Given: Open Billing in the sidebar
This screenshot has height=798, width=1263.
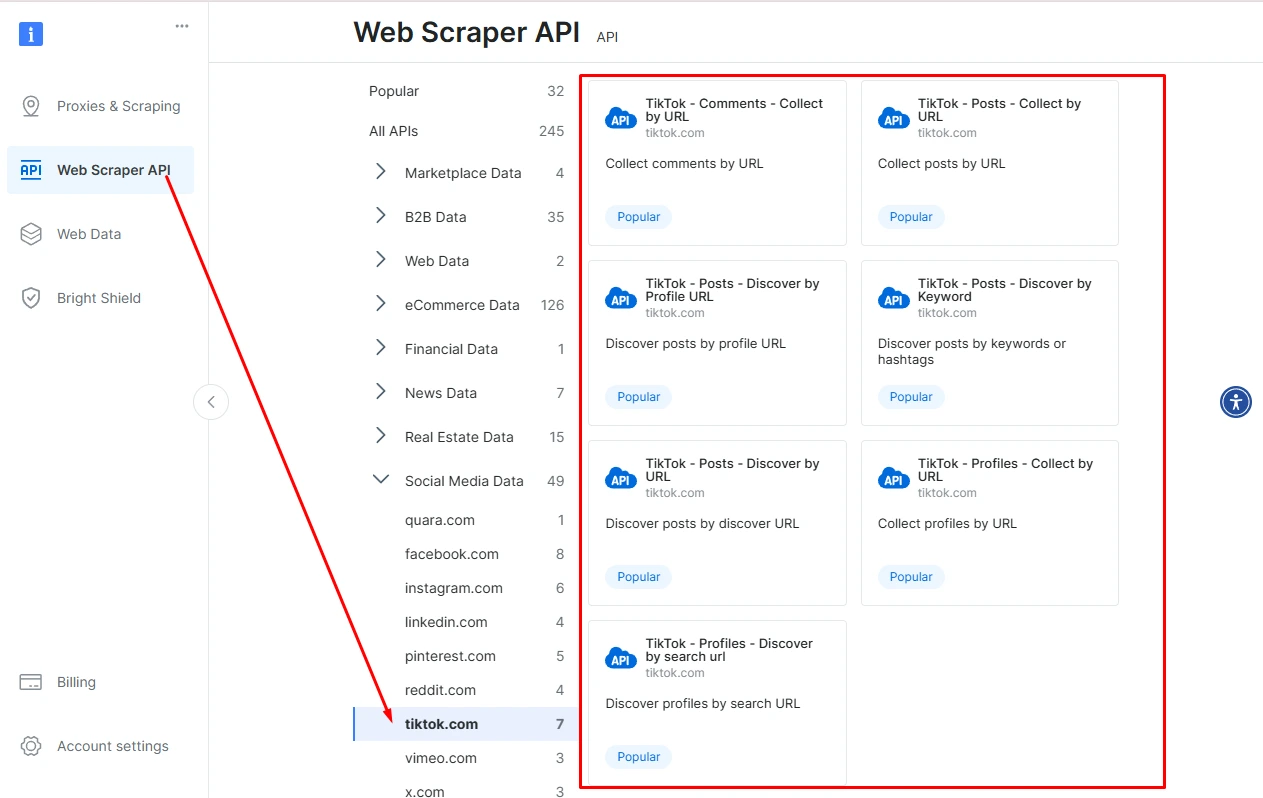Looking at the screenshot, I should pos(100,682).
